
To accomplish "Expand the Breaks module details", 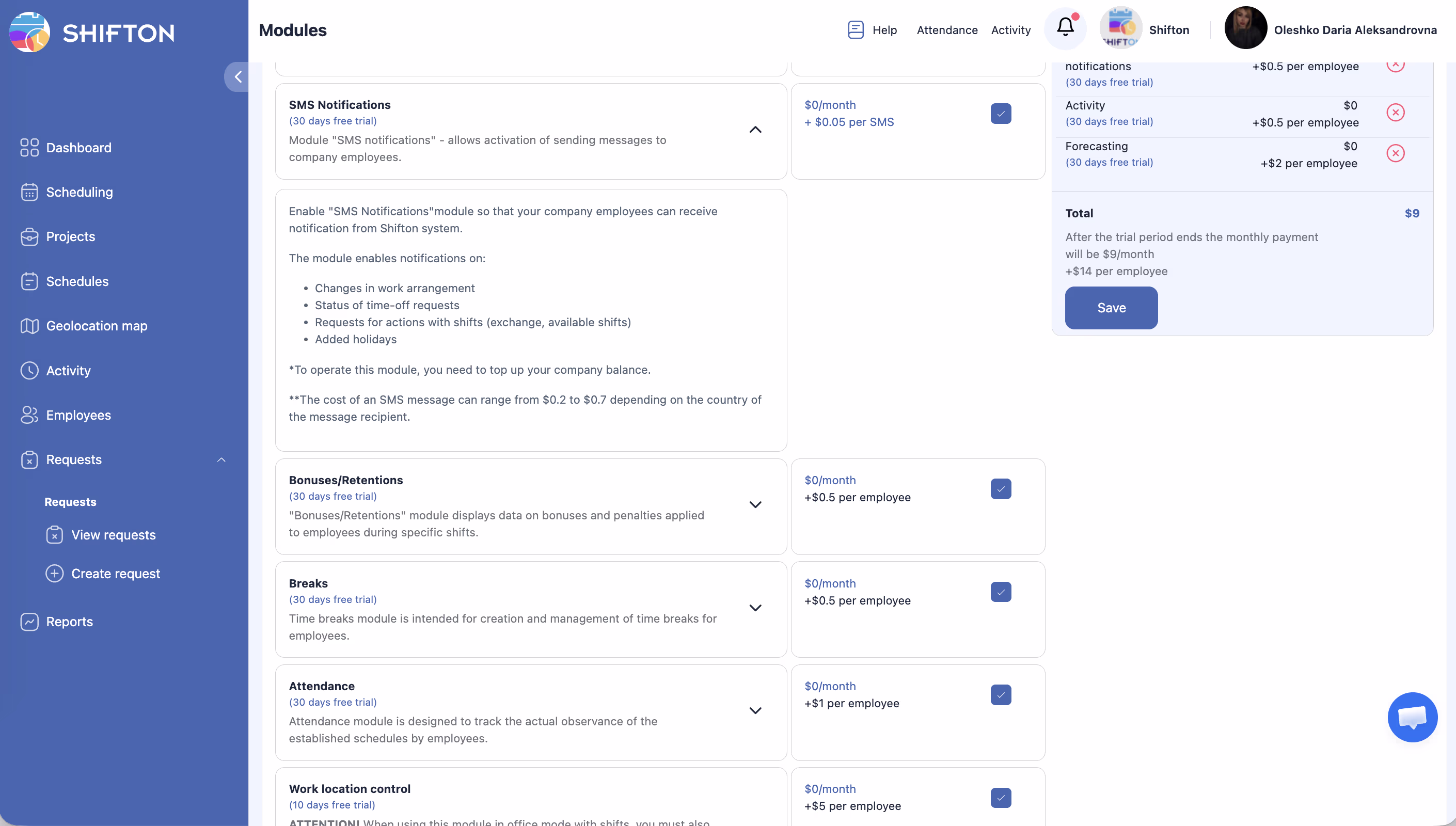I will 755,608.
